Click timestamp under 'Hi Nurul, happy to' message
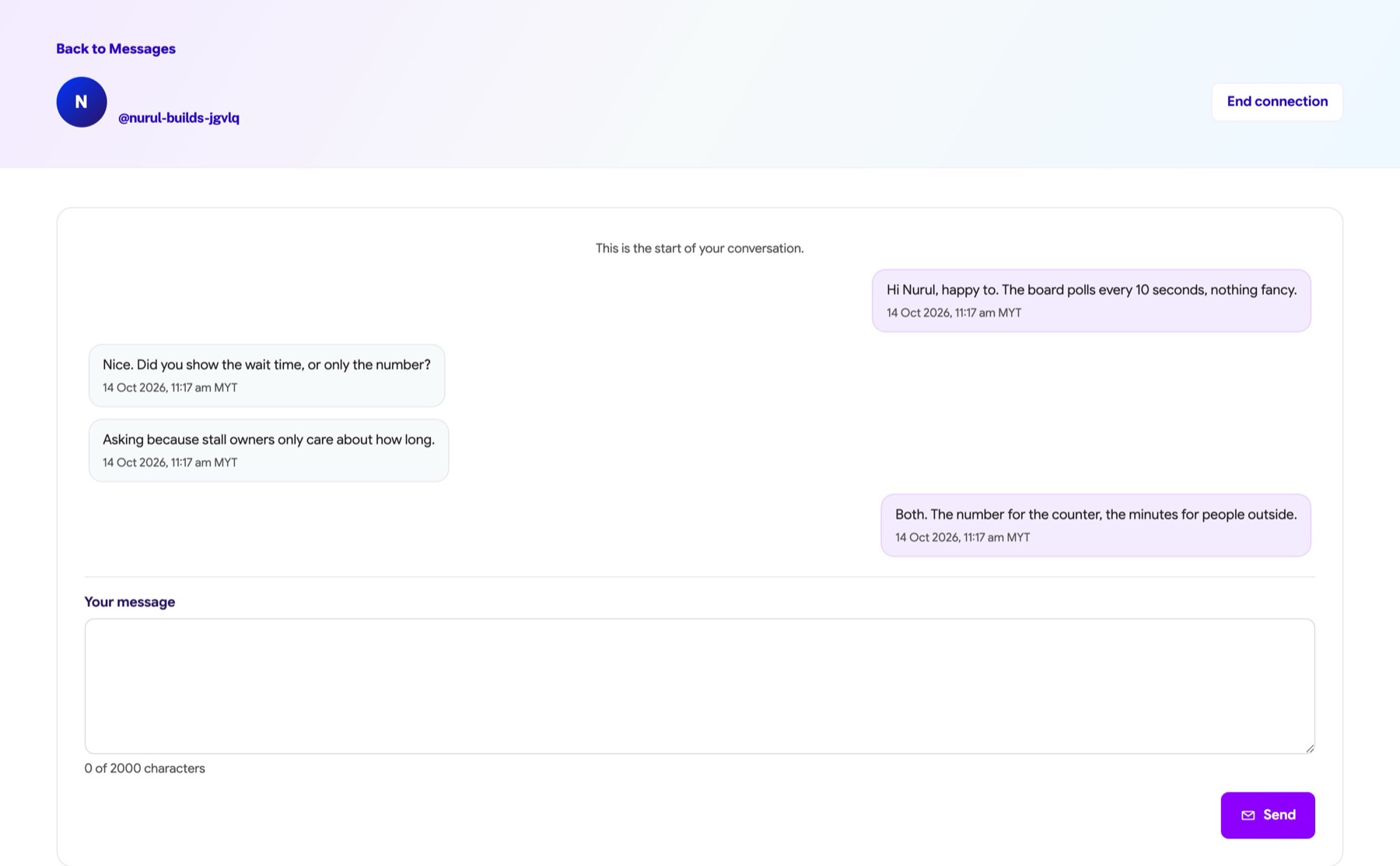1400x866 pixels. [x=954, y=313]
